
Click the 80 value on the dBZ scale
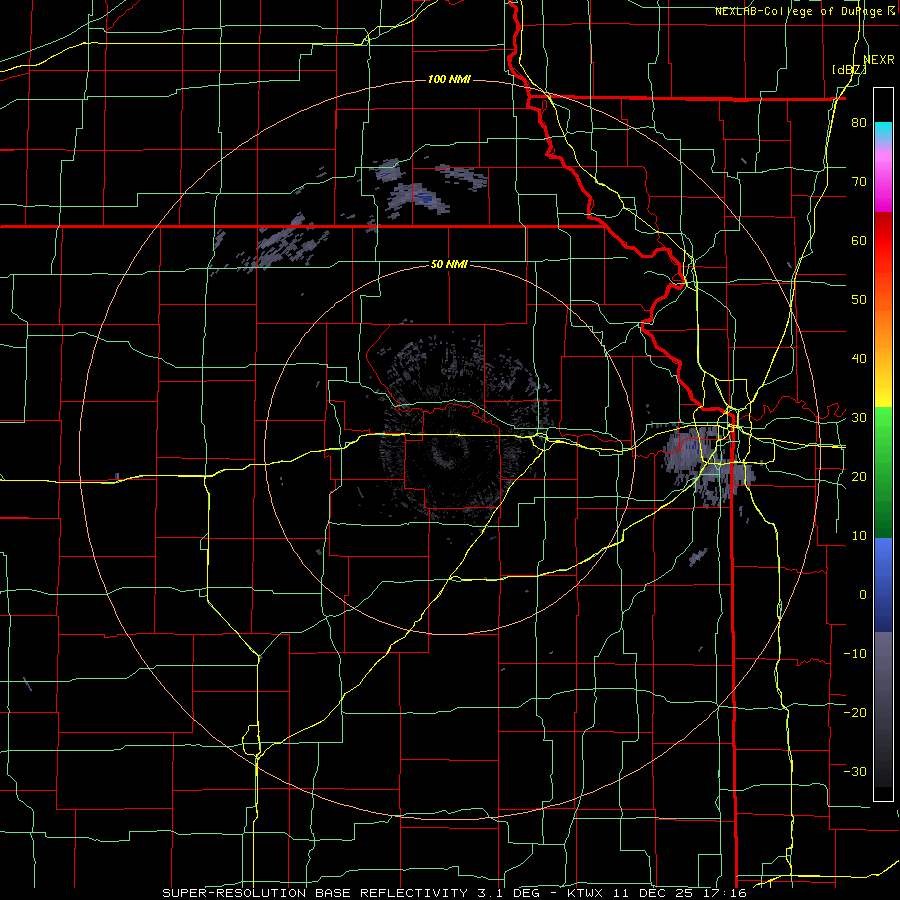click(859, 123)
